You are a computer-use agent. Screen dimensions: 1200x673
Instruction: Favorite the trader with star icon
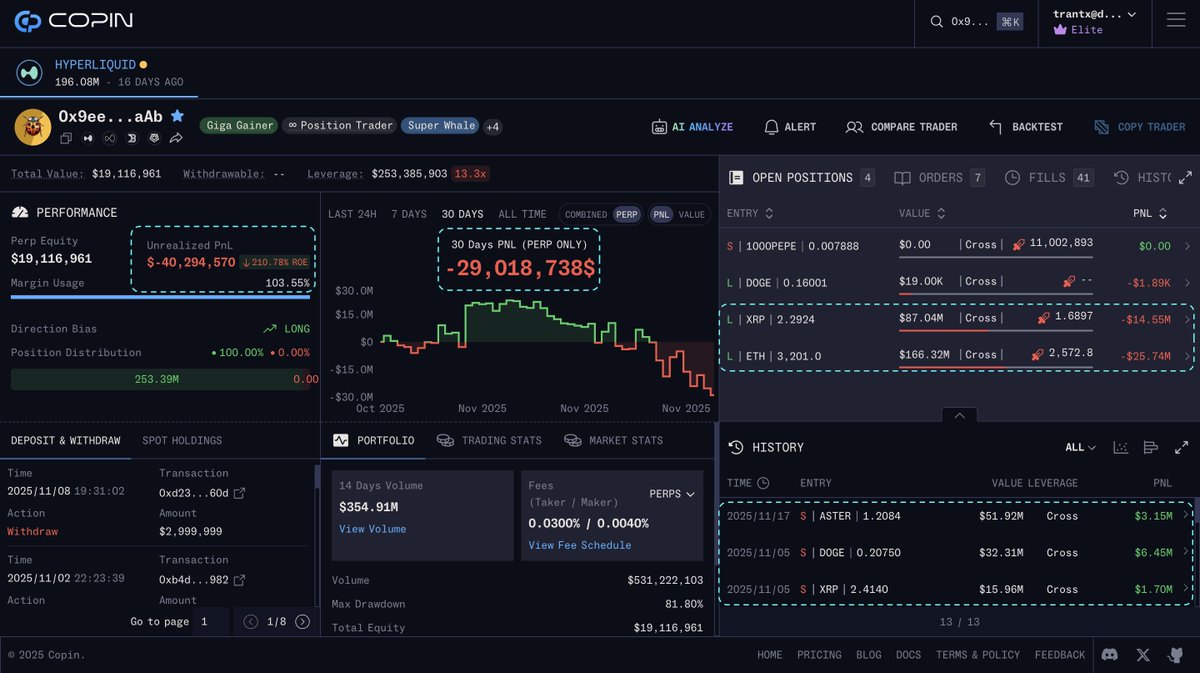tap(177, 116)
